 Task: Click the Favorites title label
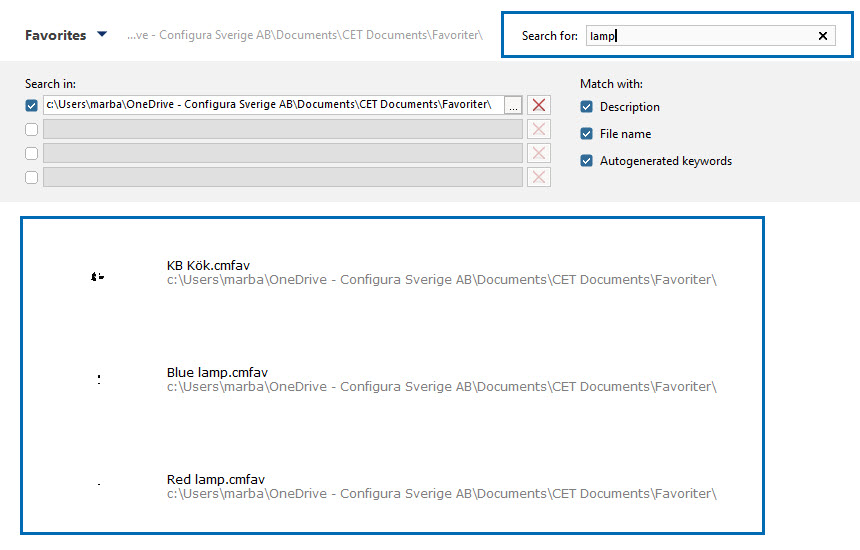click(x=55, y=35)
